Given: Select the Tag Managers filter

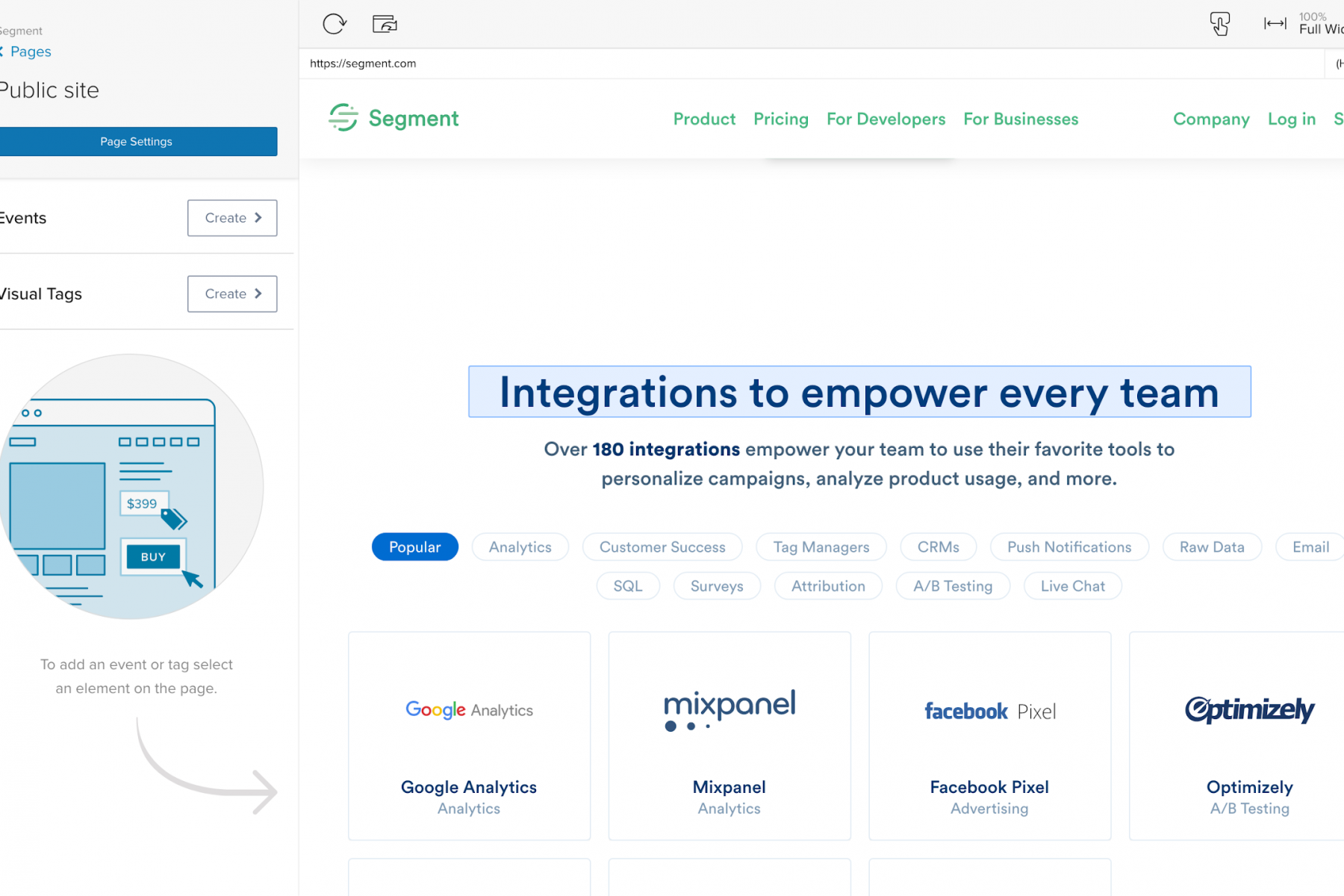Looking at the screenshot, I should point(821,547).
